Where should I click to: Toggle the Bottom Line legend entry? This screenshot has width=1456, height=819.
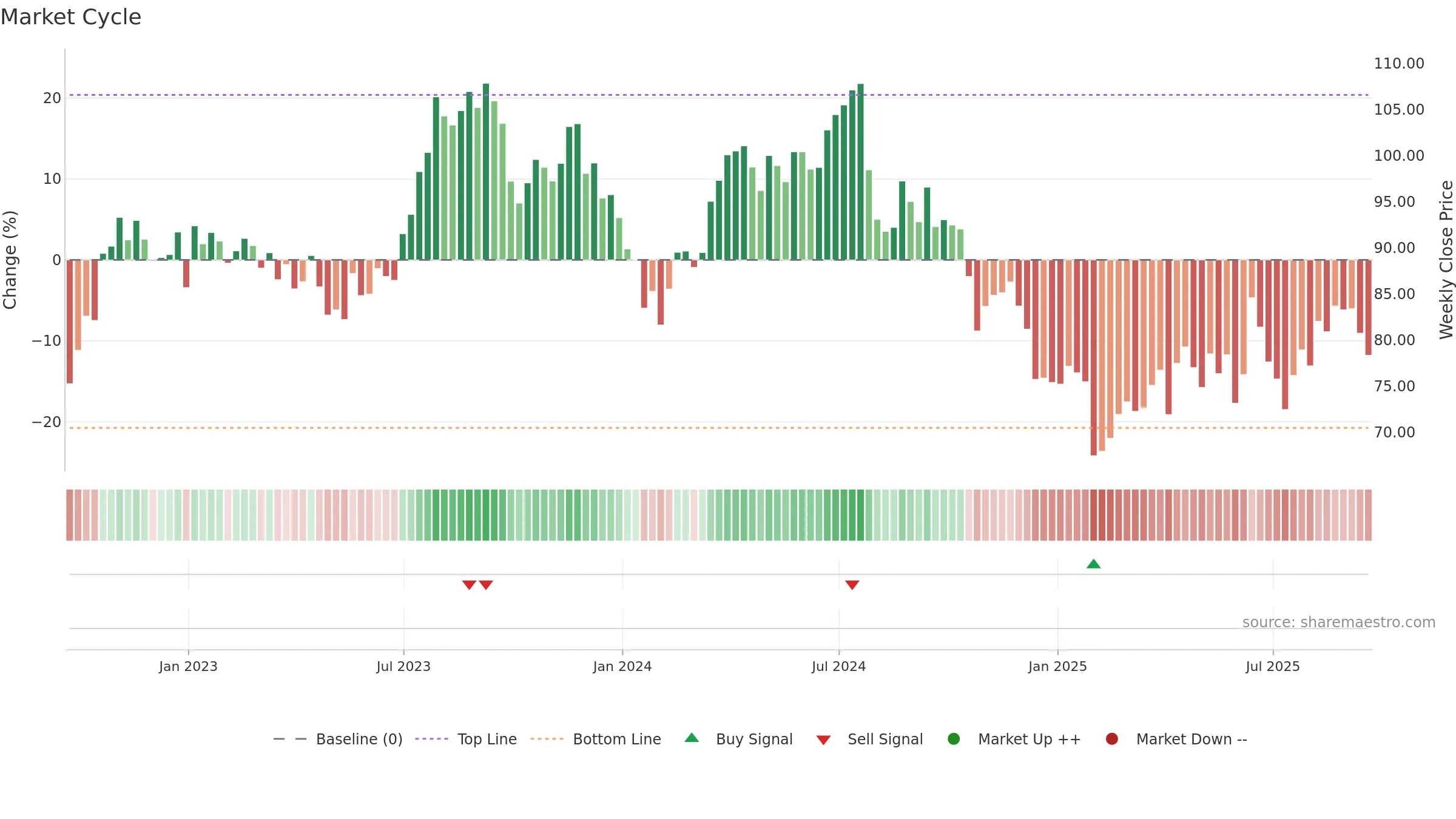point(596,739)
